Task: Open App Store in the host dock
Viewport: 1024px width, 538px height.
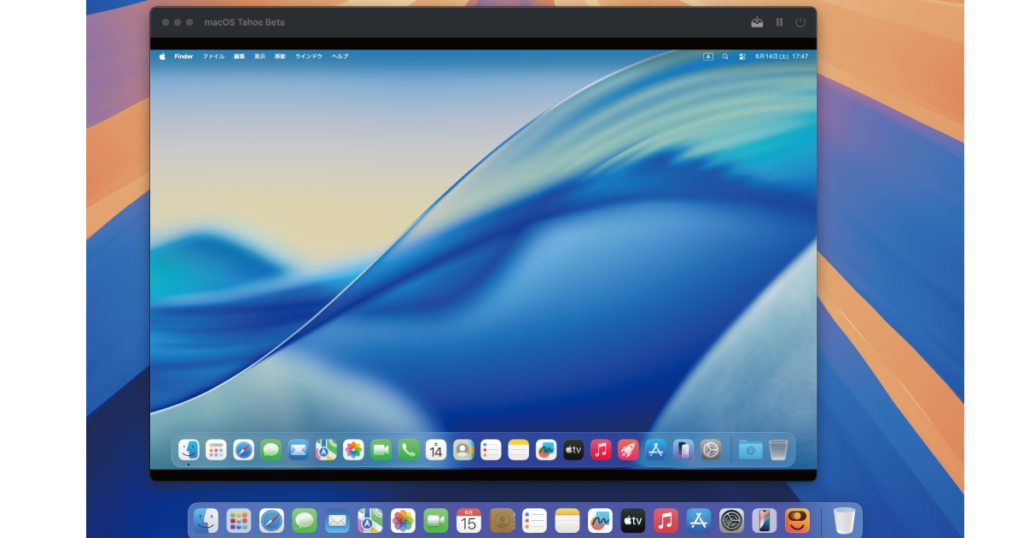Action: coord(698,520)
